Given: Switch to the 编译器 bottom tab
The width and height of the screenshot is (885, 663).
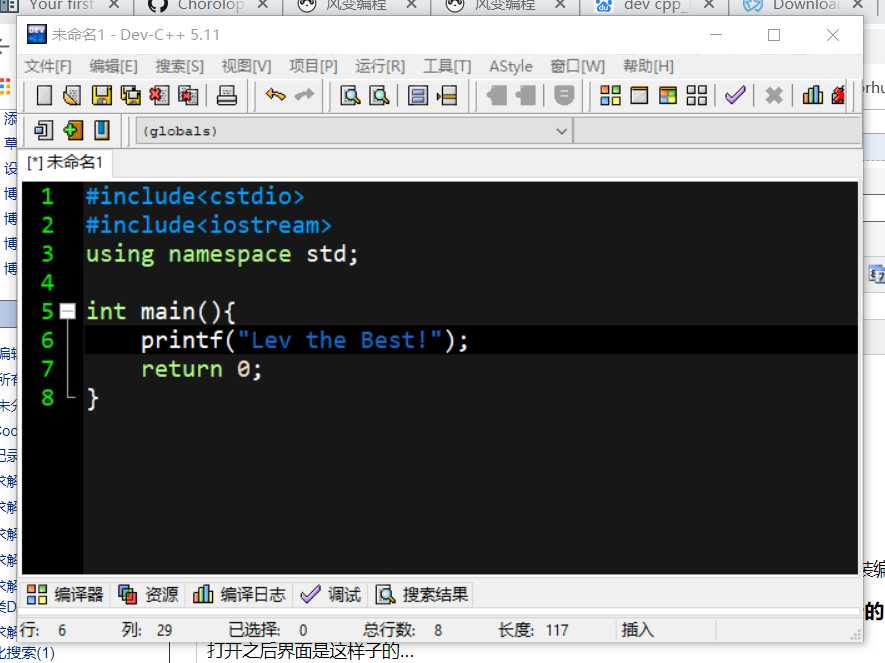Looking at the screenshot, I should (65, 594).
